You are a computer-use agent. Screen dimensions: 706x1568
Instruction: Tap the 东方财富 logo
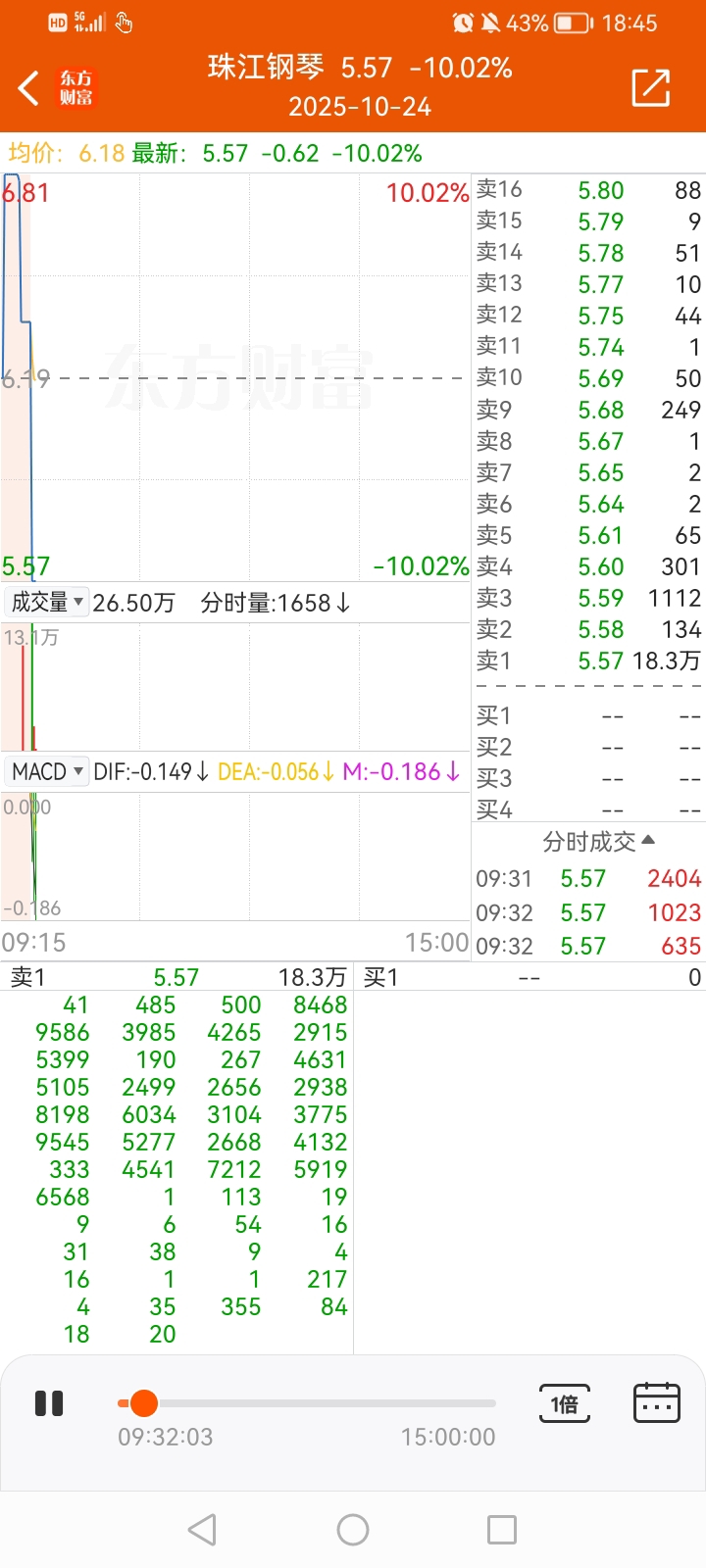[76, 87]
